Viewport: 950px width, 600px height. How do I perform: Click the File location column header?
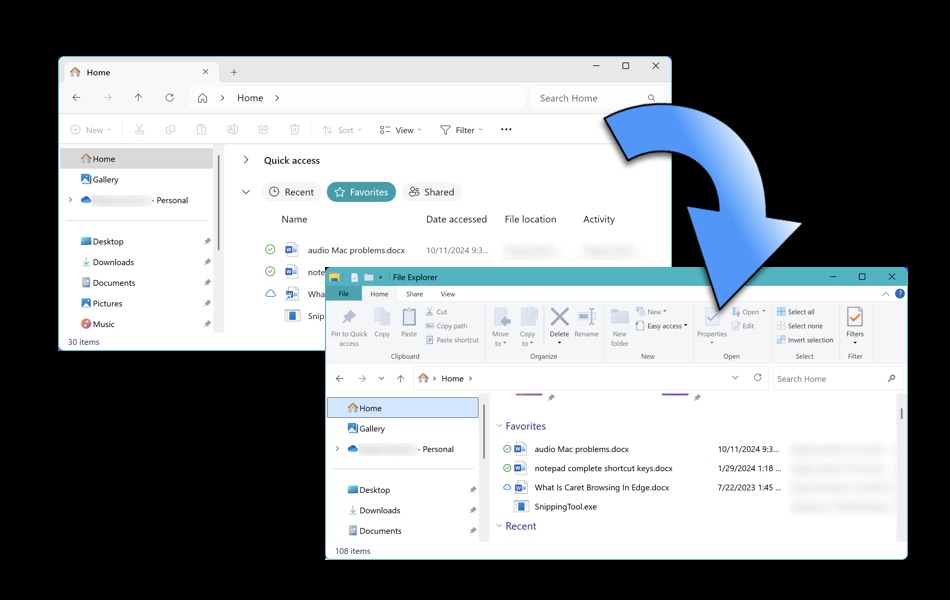[x=530, y=219]
